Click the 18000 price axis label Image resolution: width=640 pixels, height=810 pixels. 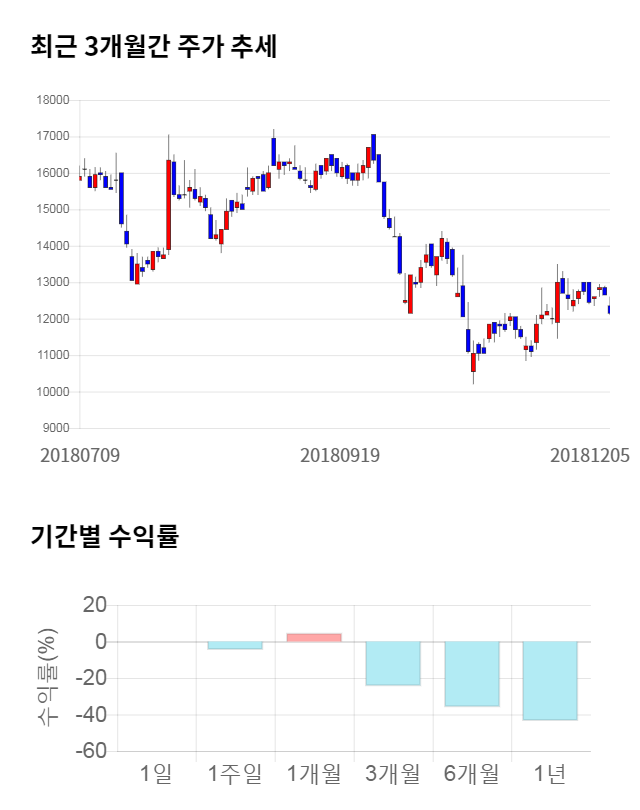[x=51, y=100]
